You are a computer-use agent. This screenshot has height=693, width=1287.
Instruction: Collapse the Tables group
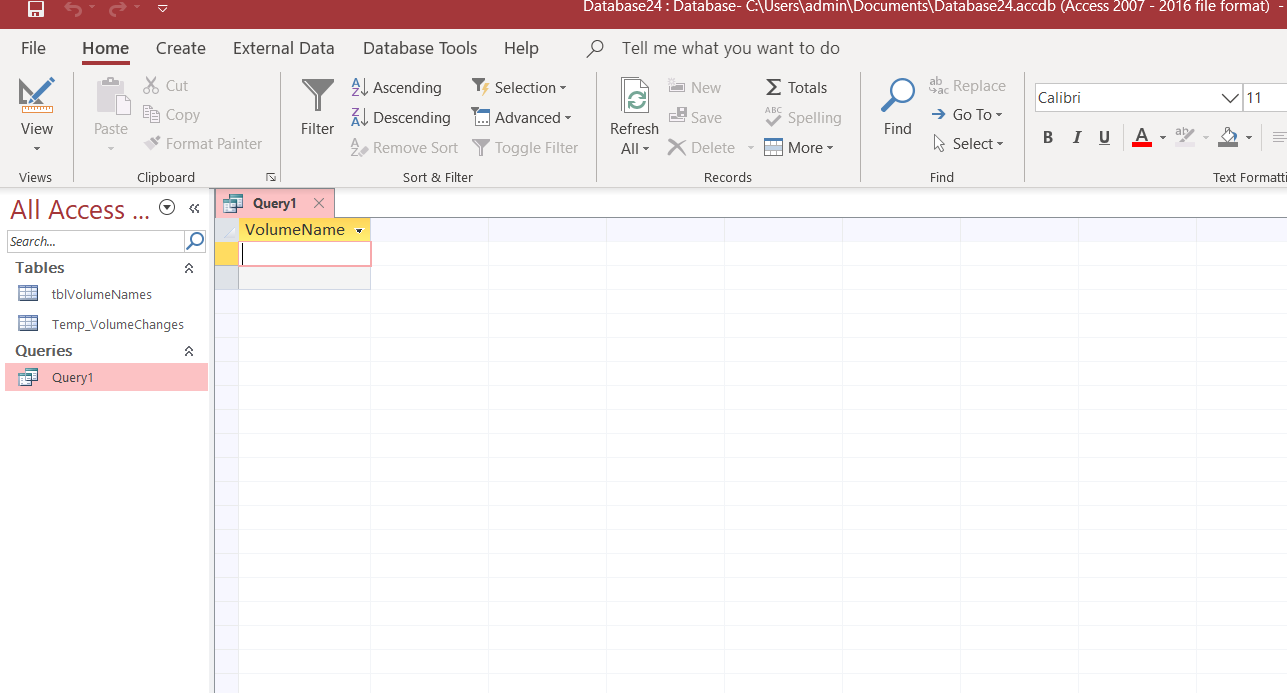coord(189,268)
